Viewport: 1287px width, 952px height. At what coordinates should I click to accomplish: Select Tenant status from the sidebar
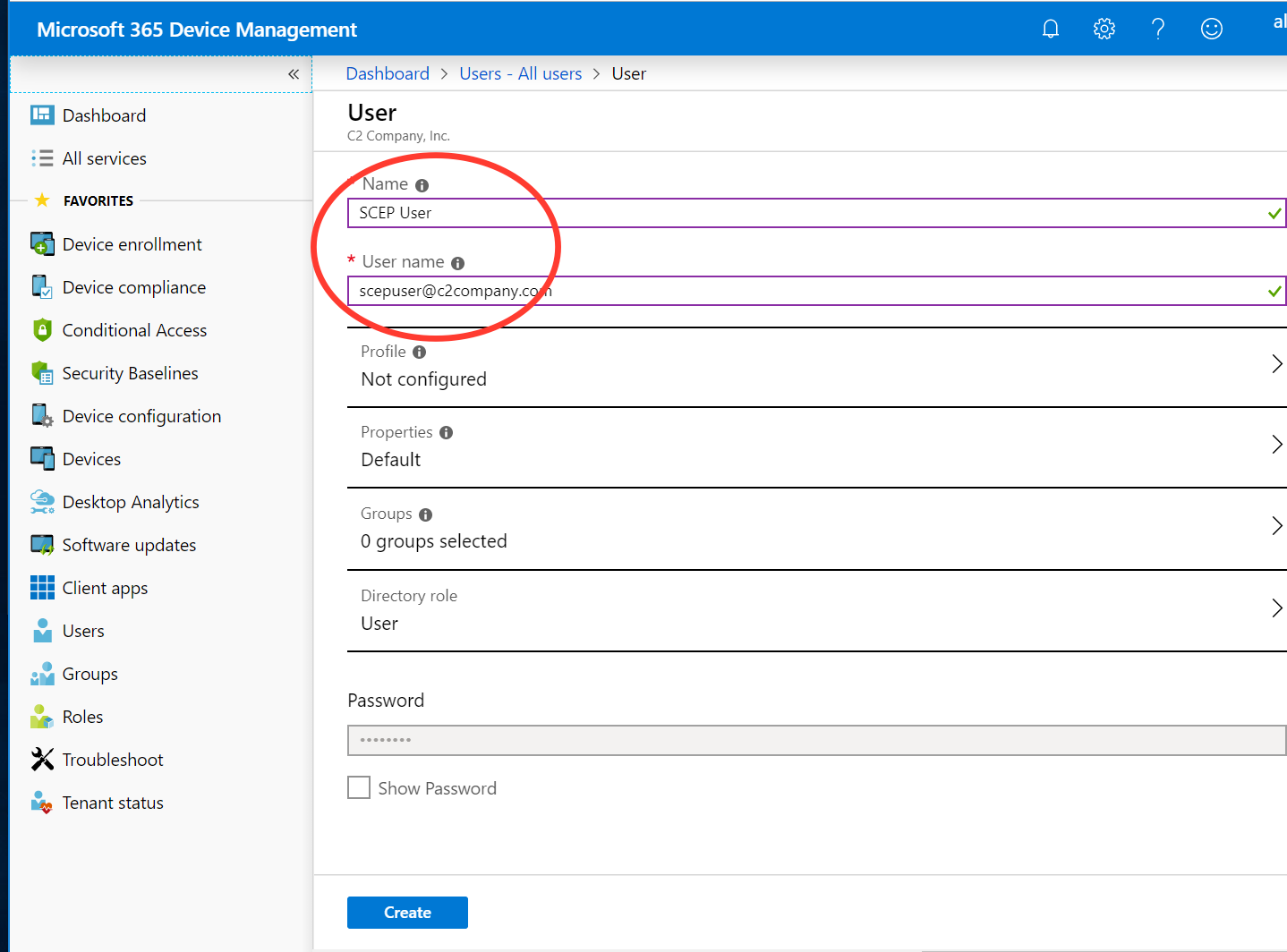coord(112,802)
